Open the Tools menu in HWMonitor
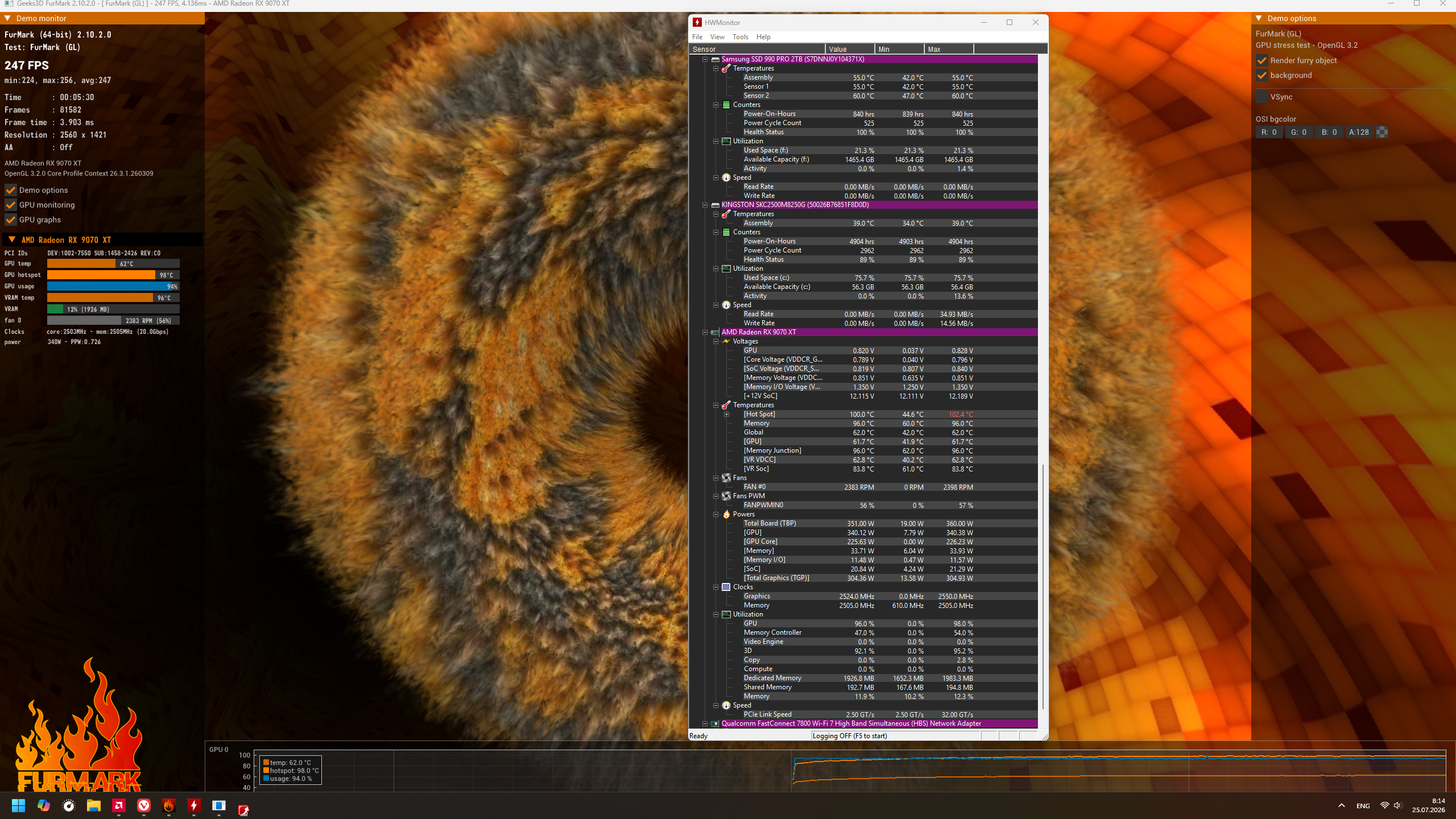Viewport: 1456px width, 819px height. point(741,37)
